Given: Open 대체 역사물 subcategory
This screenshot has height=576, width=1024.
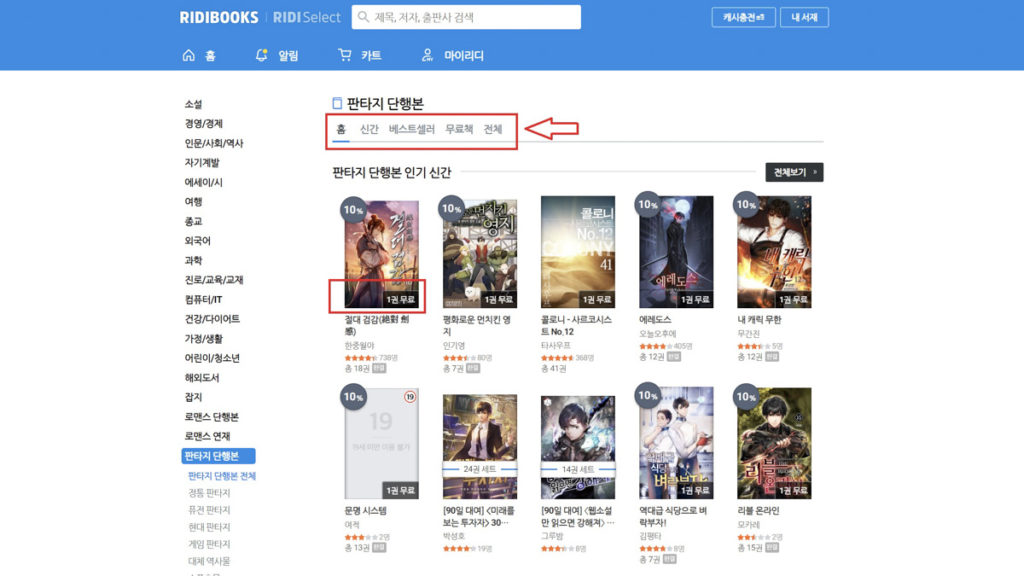Looking at the screenshot, I should click(x=209, y=561).
